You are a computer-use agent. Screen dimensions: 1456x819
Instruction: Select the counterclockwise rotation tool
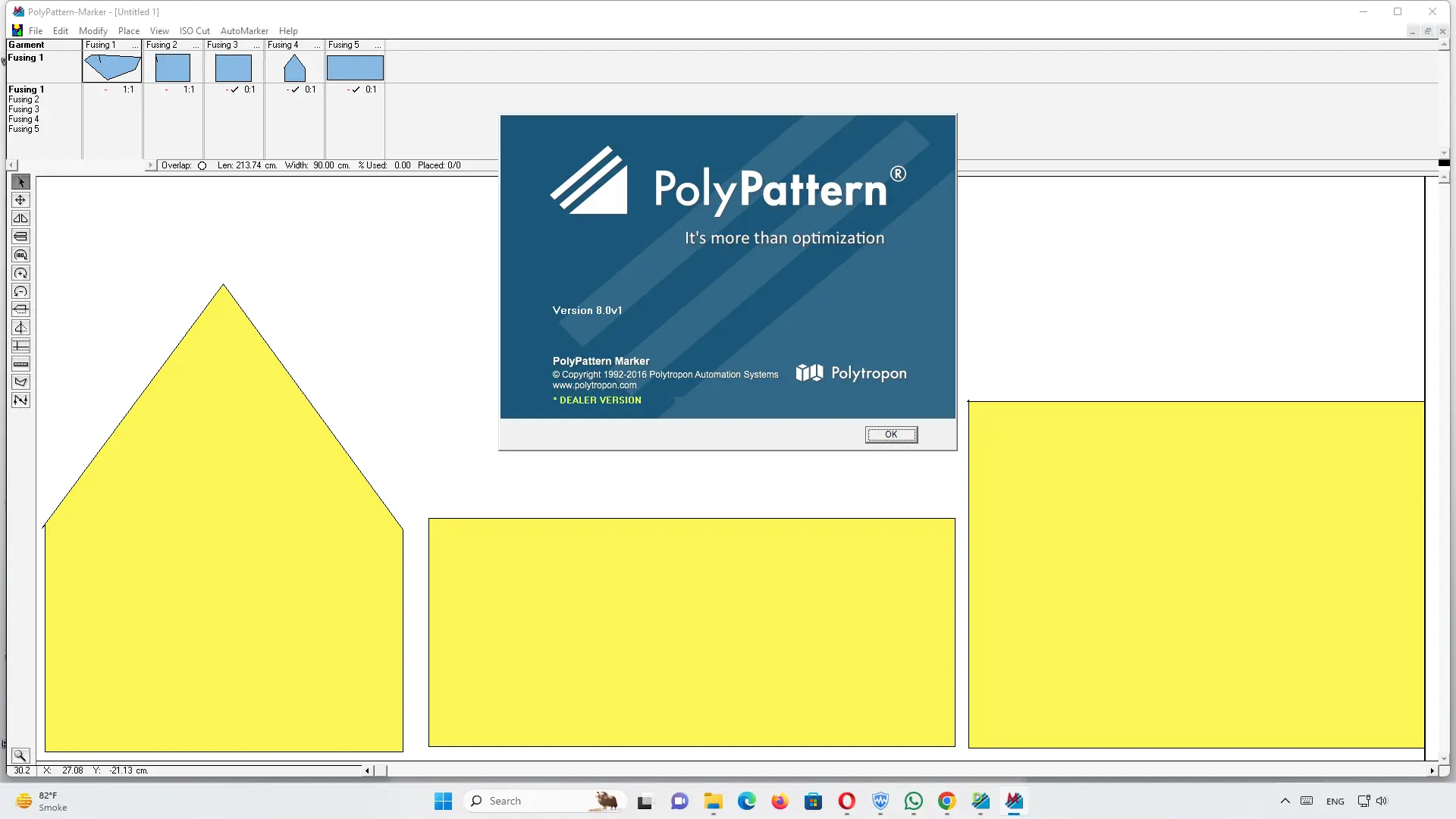[x=20, y=291]
